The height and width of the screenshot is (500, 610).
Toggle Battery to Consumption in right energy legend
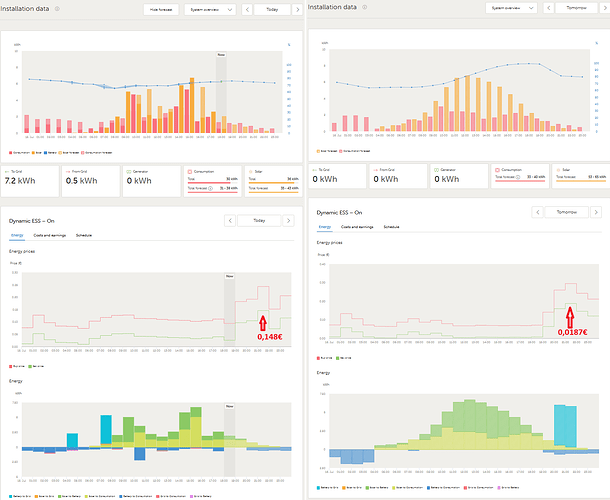(x=443, y=488)
